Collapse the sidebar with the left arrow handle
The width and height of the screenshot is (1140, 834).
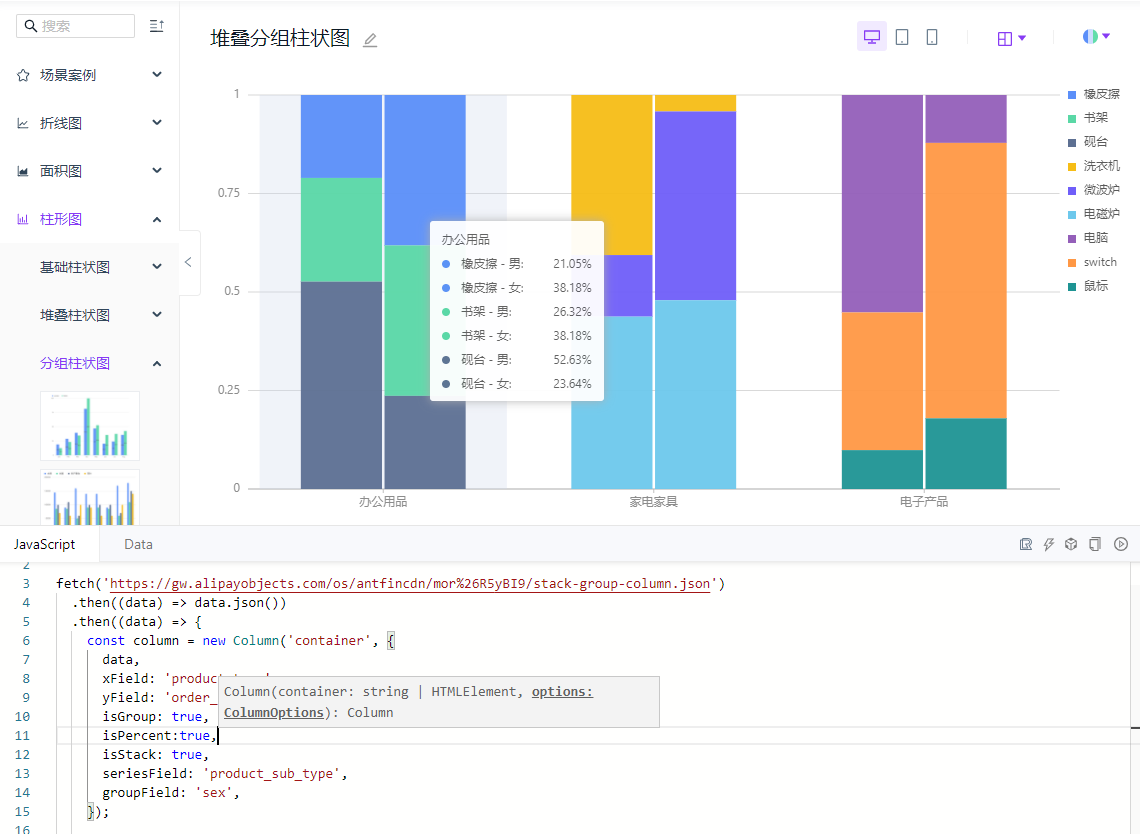tap(188, 262)
